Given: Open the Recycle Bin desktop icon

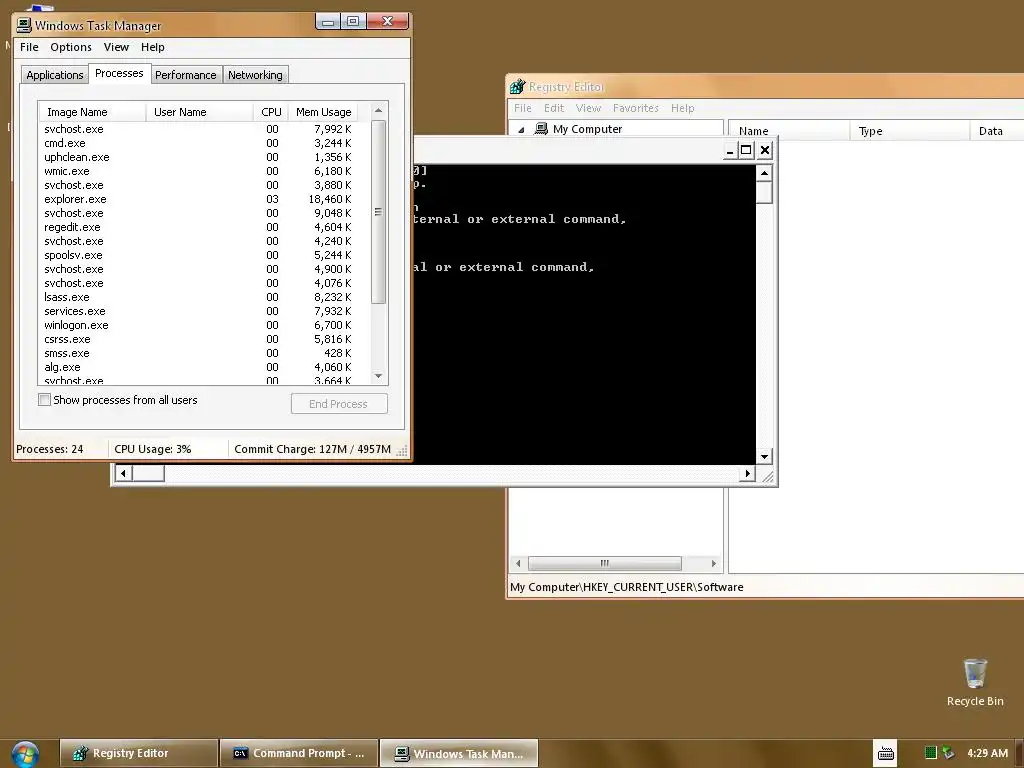Looking at the screenshot, I should pyautogui.click(x=974, y=682).
